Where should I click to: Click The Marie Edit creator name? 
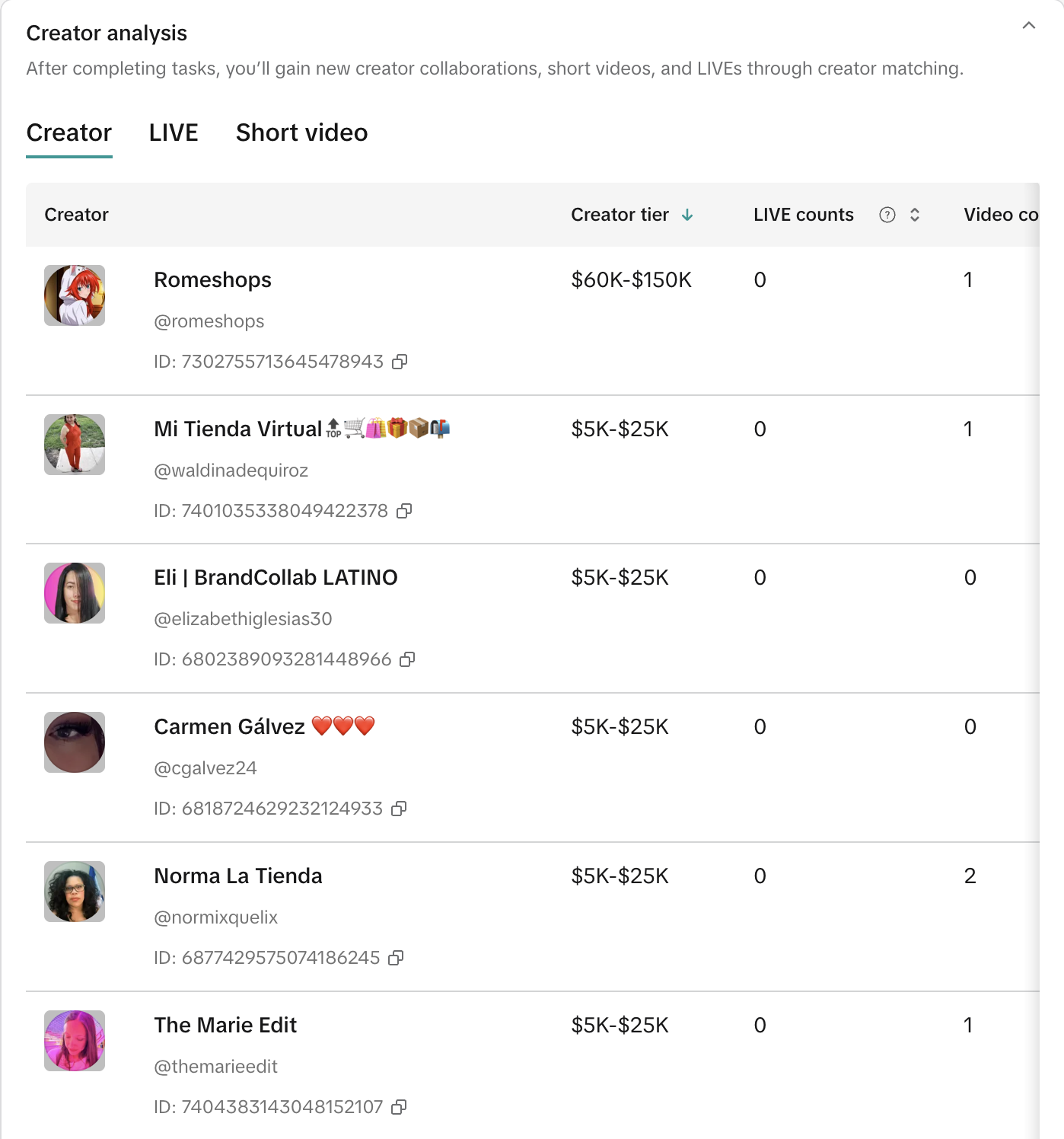click(x=225, y=1026)
